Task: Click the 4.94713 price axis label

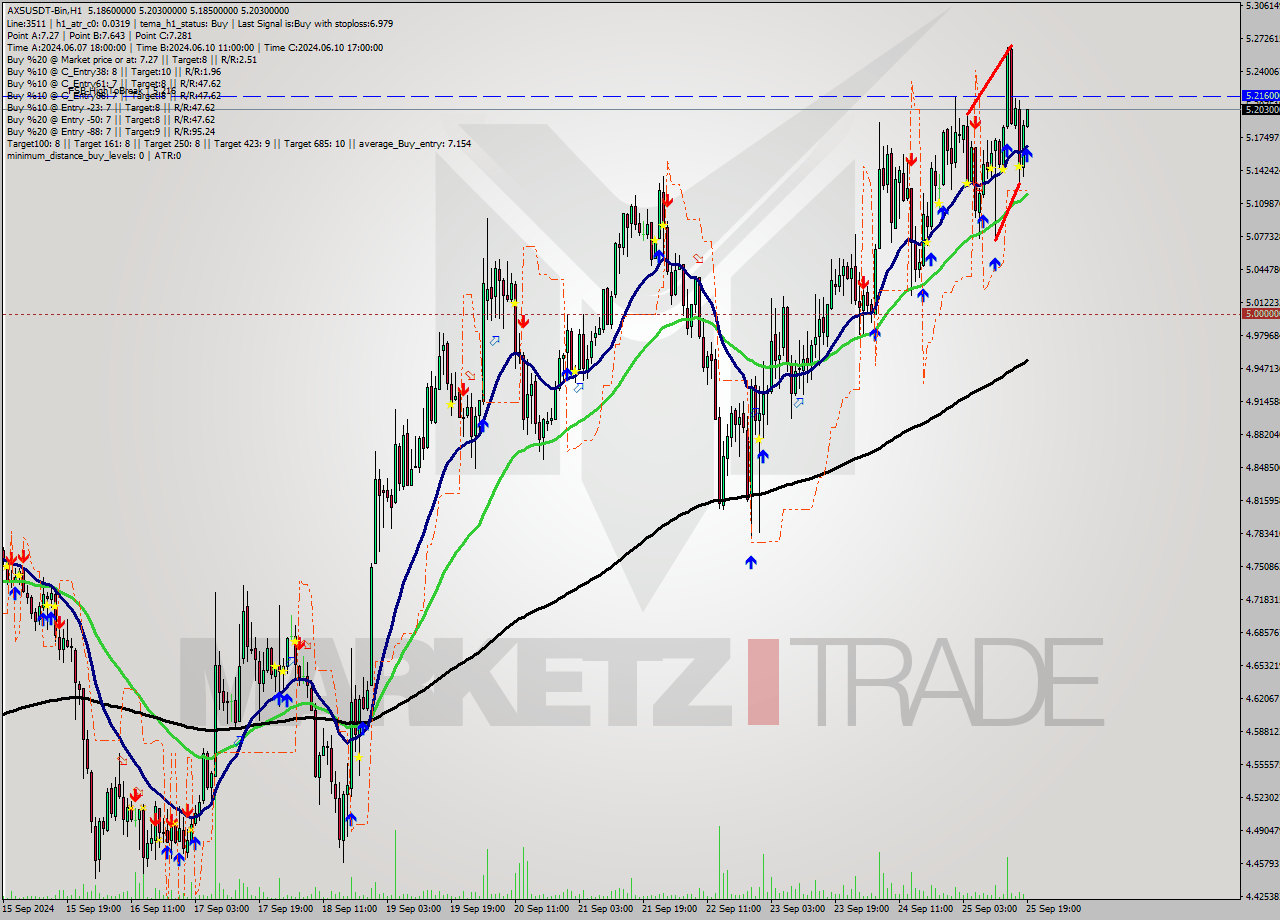Action: coord(1262,368)
